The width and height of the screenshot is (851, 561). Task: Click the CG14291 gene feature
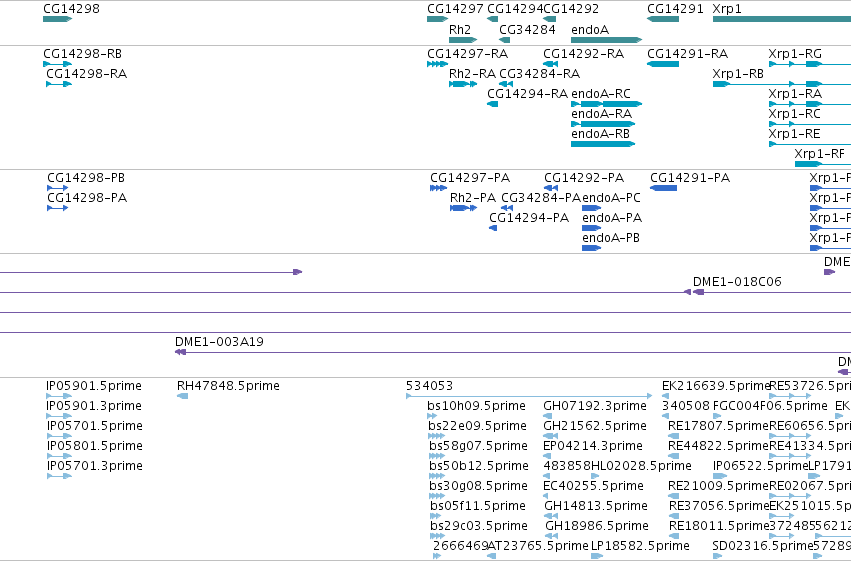tap(663, 19)
